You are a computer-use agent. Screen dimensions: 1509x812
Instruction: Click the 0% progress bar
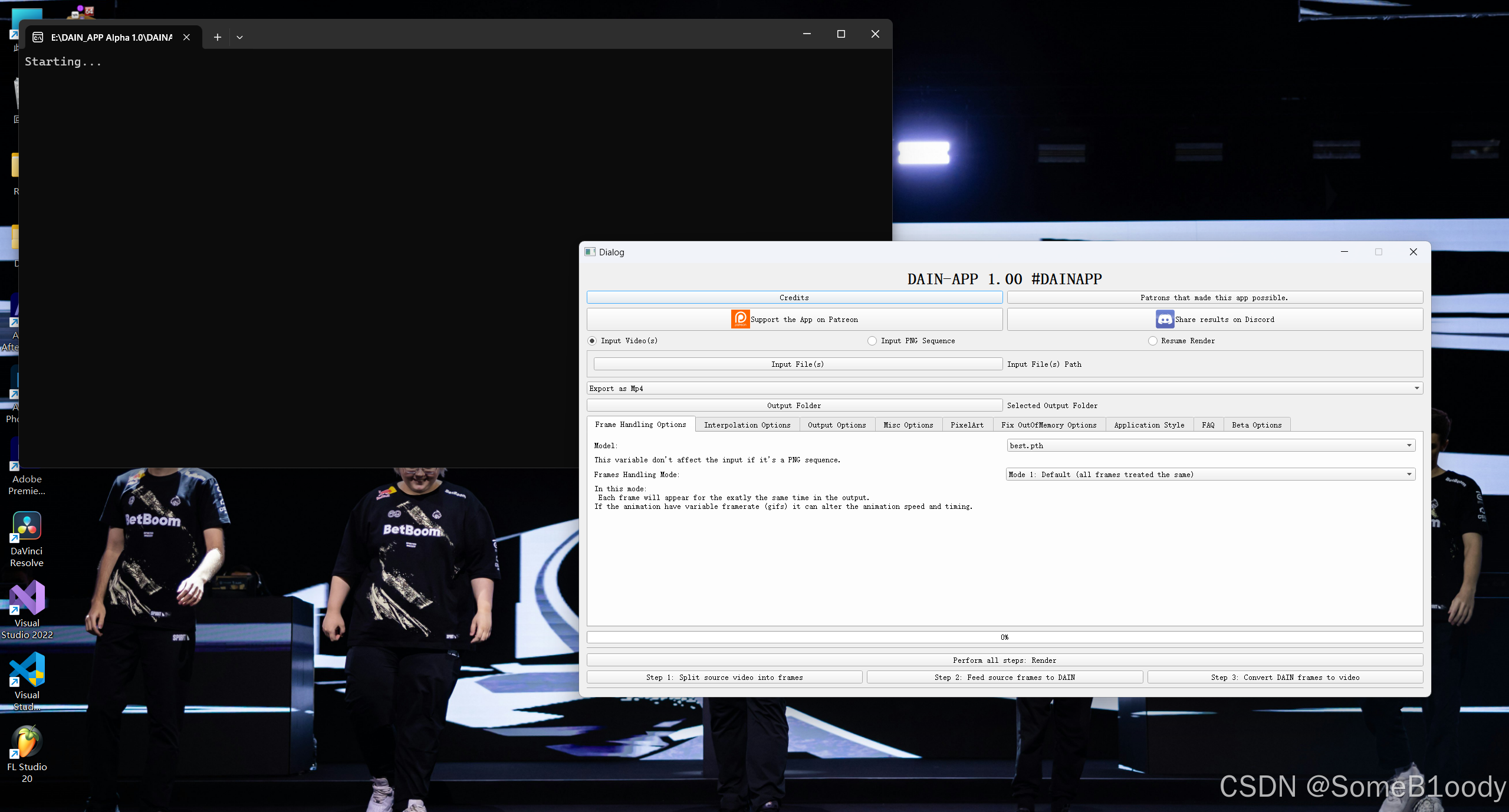click(1004, 637)
